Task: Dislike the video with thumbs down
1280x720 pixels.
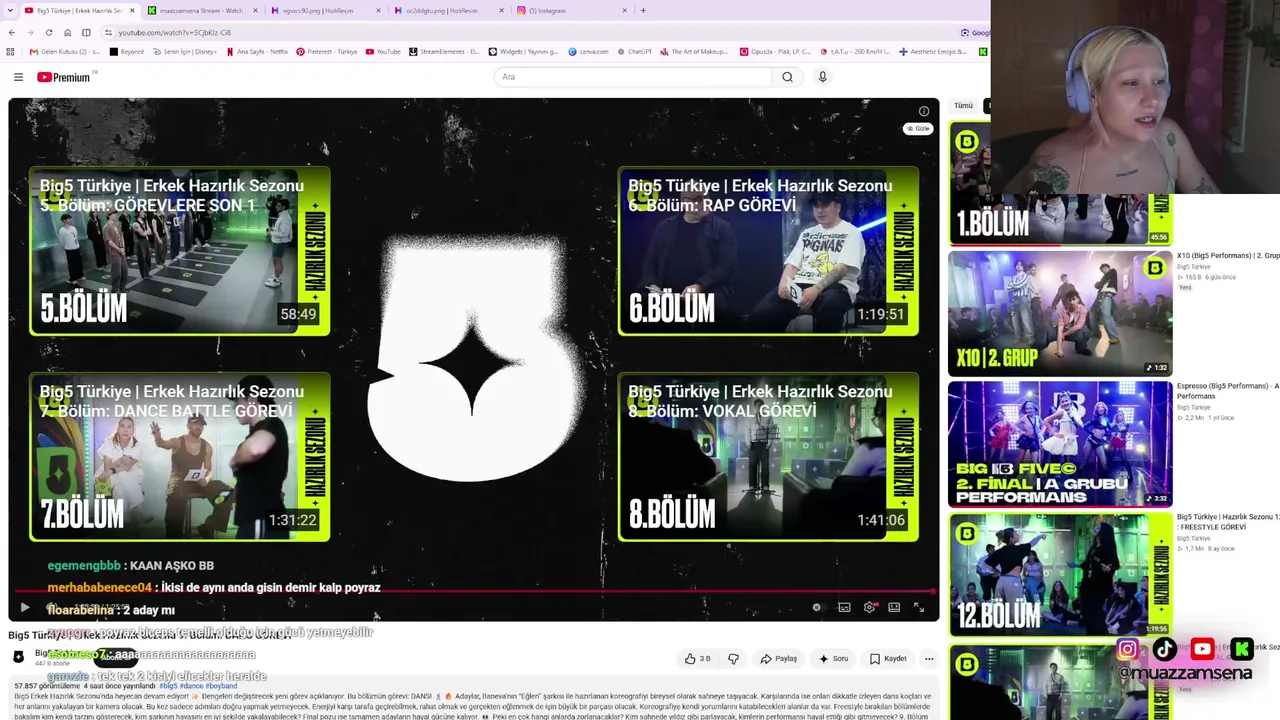Action: pyautogui.click(x=733, y=659)
